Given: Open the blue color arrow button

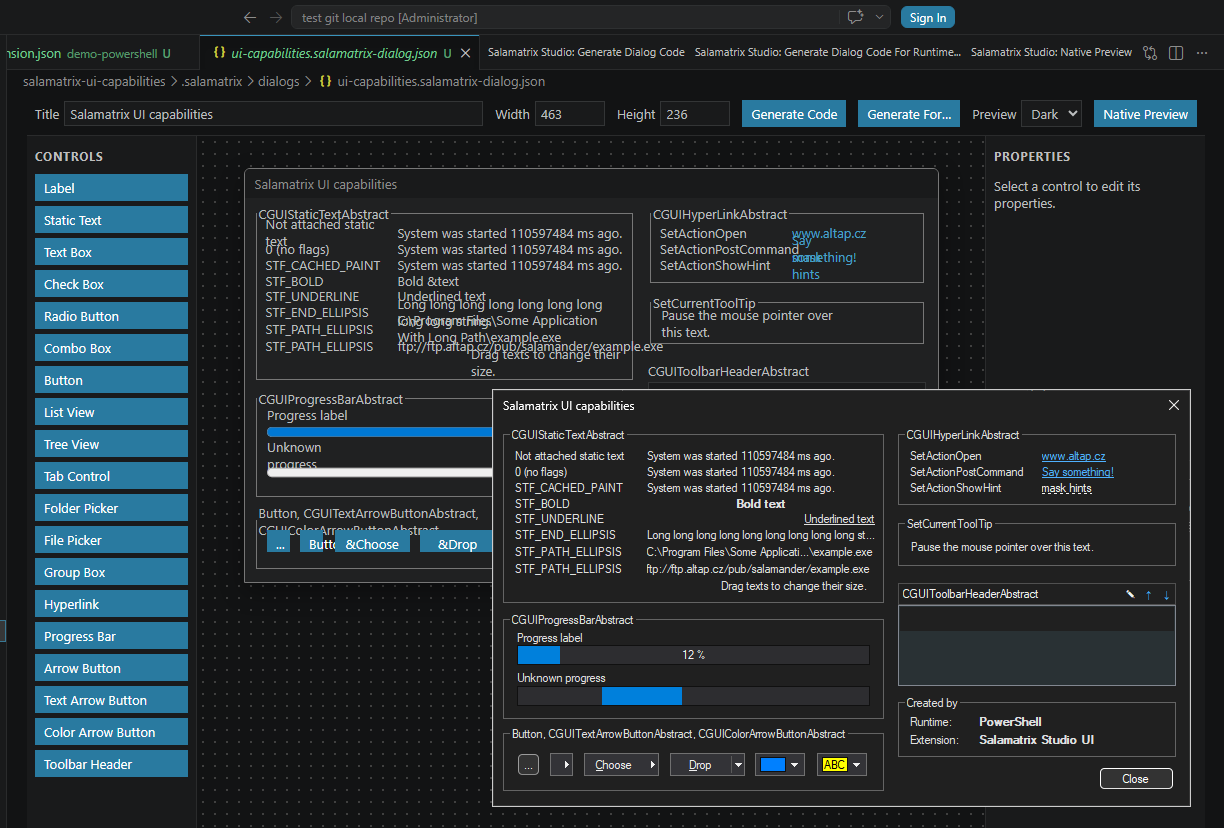Looking at the screenshot, I should coord(780,765).
